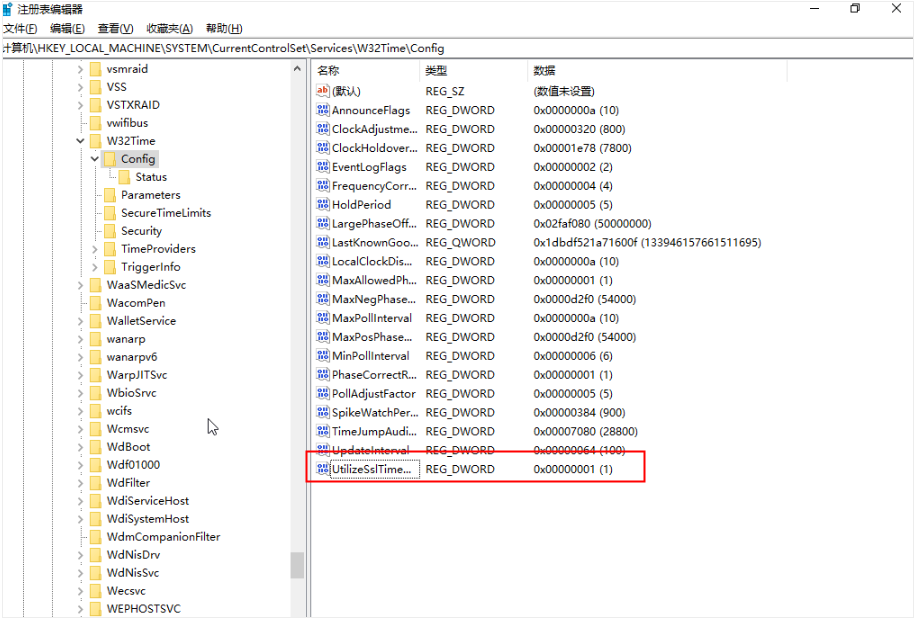The image size is (921, 620).
Task: Click the string icon of the (默认) value
Action: [x=322, y=91]
